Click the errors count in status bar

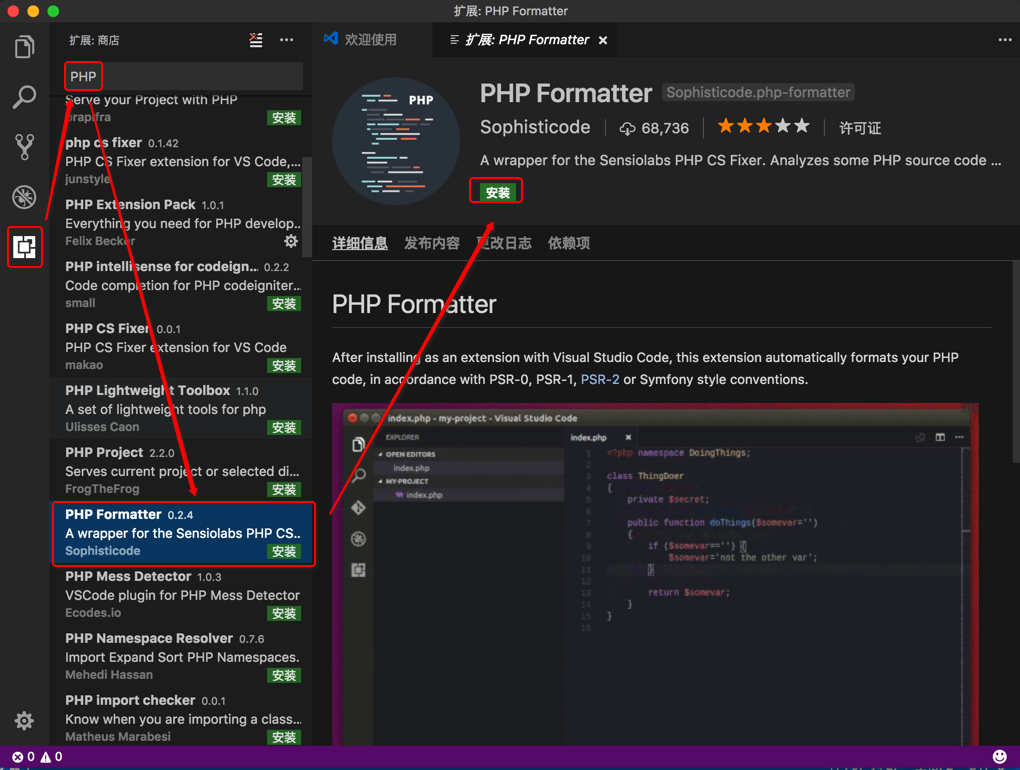(x=23, y=757)
